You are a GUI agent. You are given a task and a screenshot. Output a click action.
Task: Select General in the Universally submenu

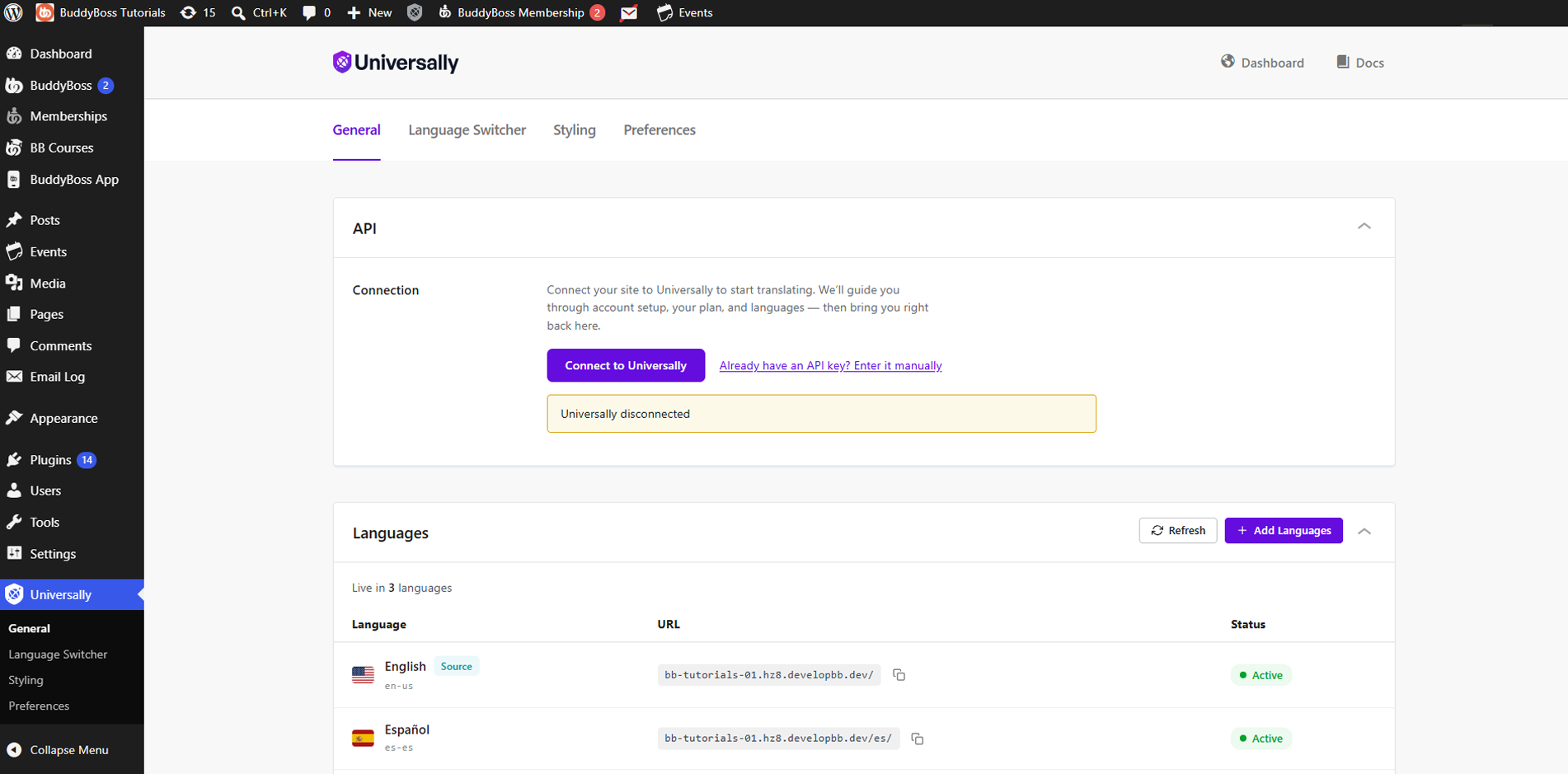[x=29, y=628]
